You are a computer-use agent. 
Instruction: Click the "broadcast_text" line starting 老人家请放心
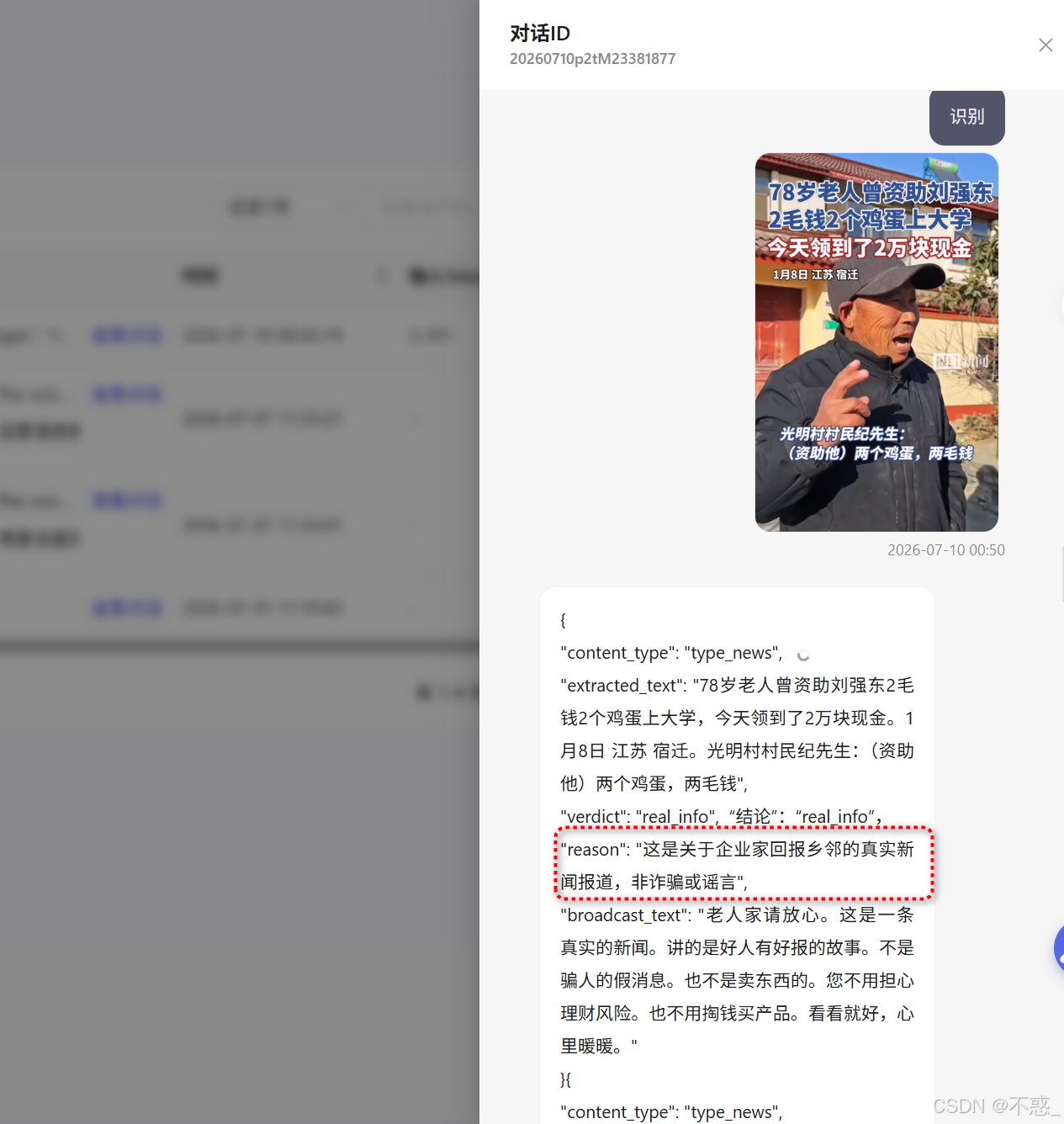737,915
